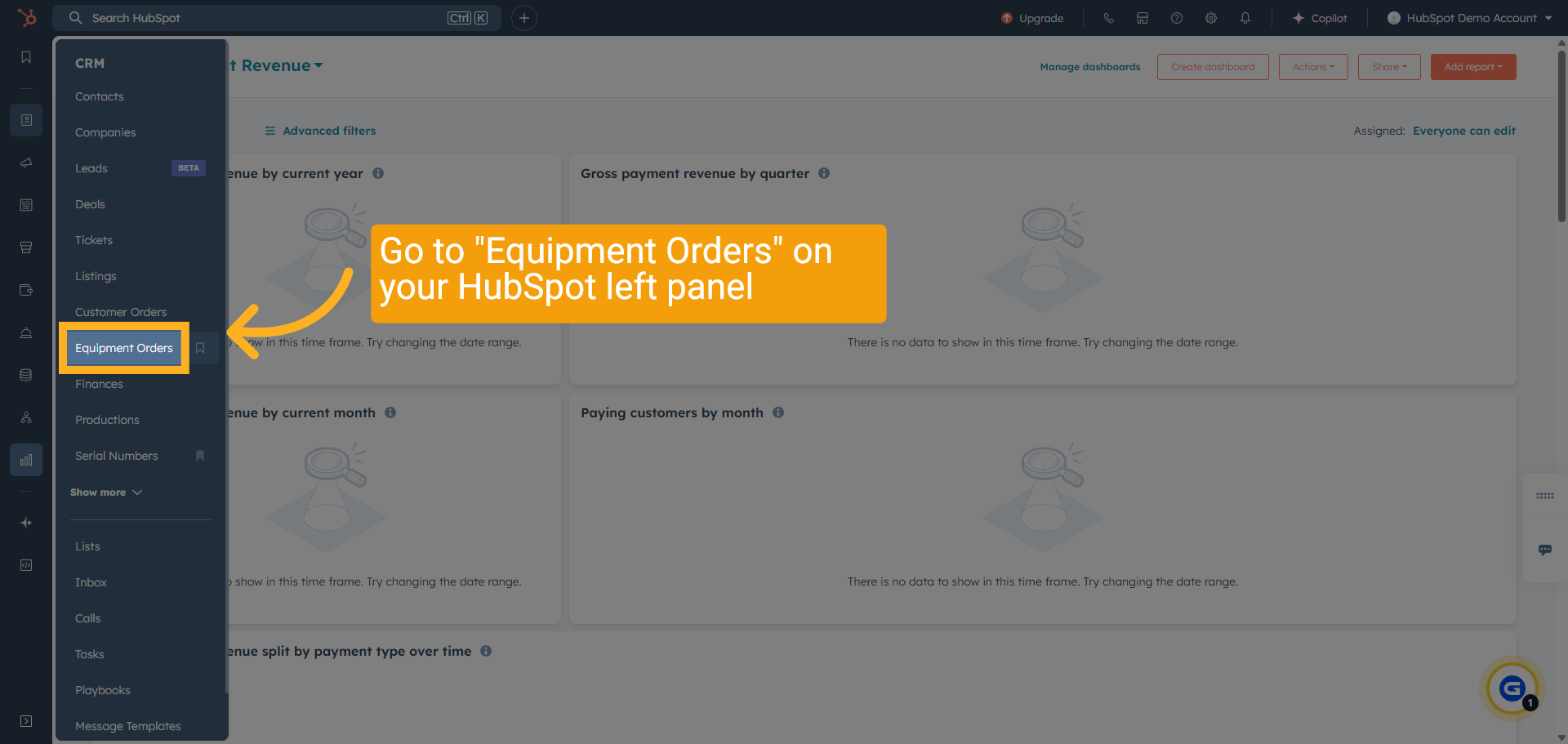Click info icon next to Gross payment revenue by quarter
The width and height of the screenshot is (1568, 744).
click(824, 173)
